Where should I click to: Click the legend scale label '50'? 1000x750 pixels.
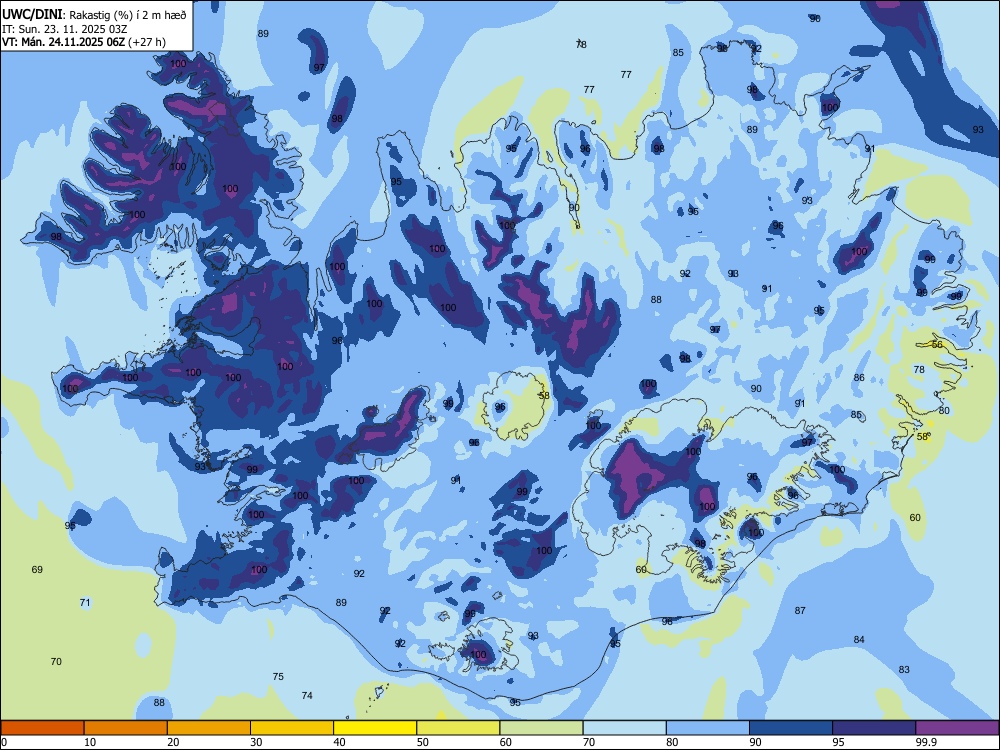[x=422, y=742]
